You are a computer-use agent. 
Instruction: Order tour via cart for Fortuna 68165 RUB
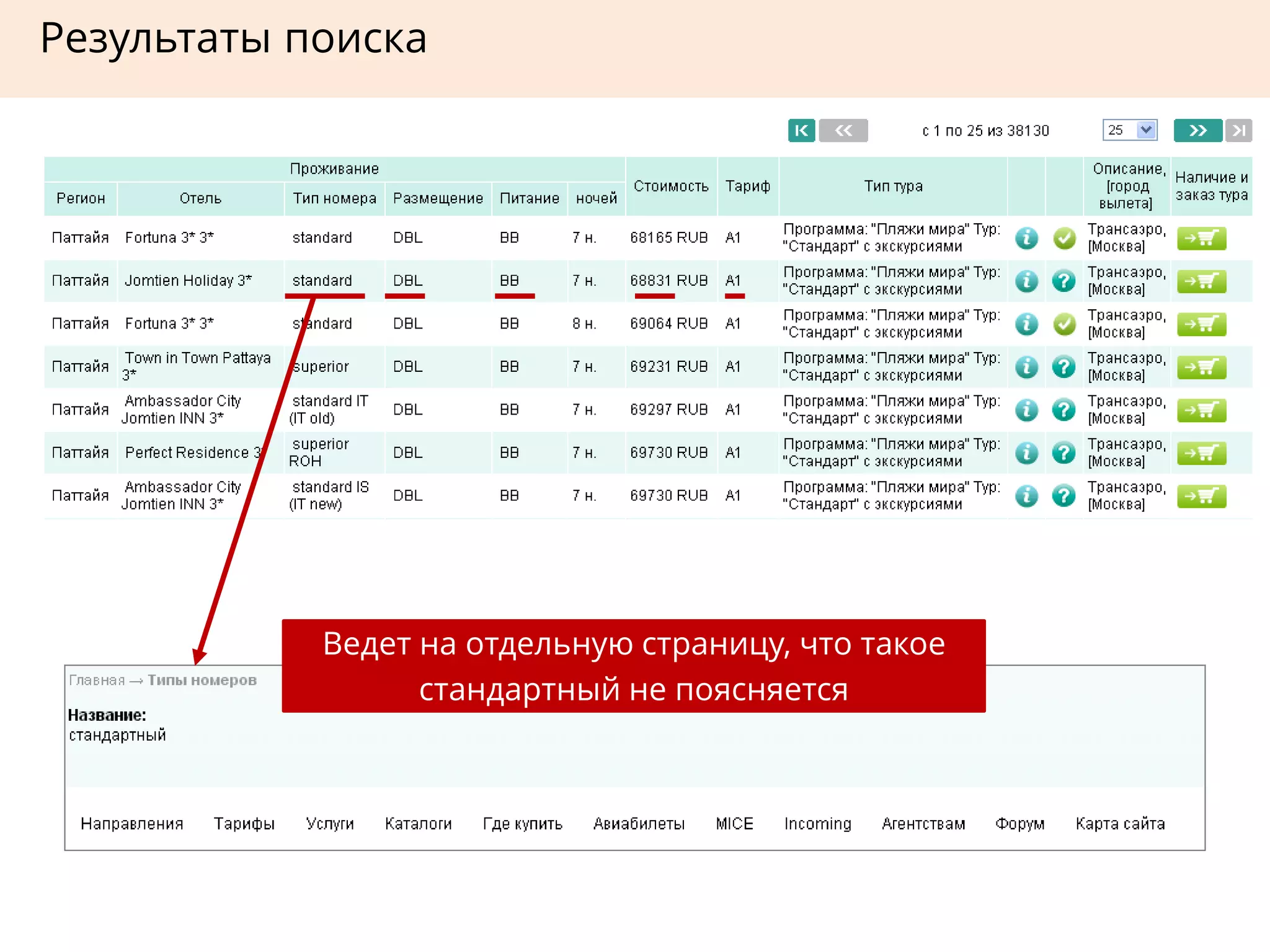[1201, 238]
